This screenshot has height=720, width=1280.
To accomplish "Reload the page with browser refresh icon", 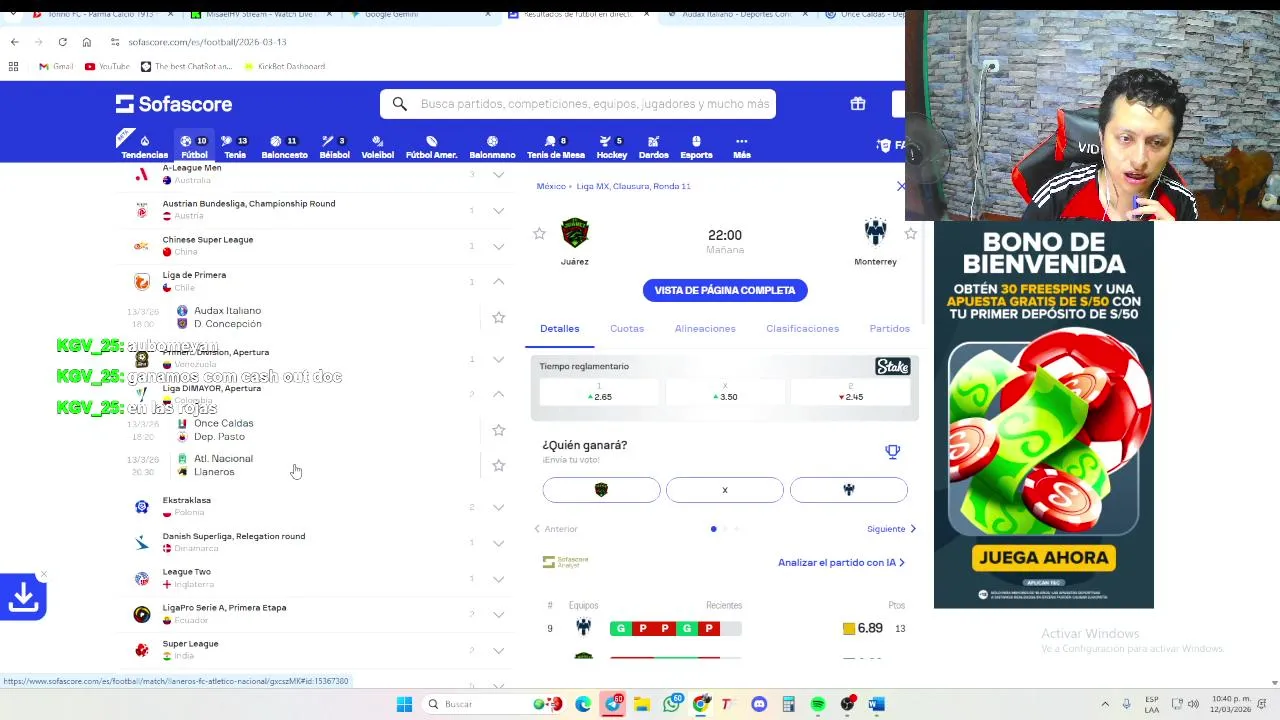I will point(62,42).
